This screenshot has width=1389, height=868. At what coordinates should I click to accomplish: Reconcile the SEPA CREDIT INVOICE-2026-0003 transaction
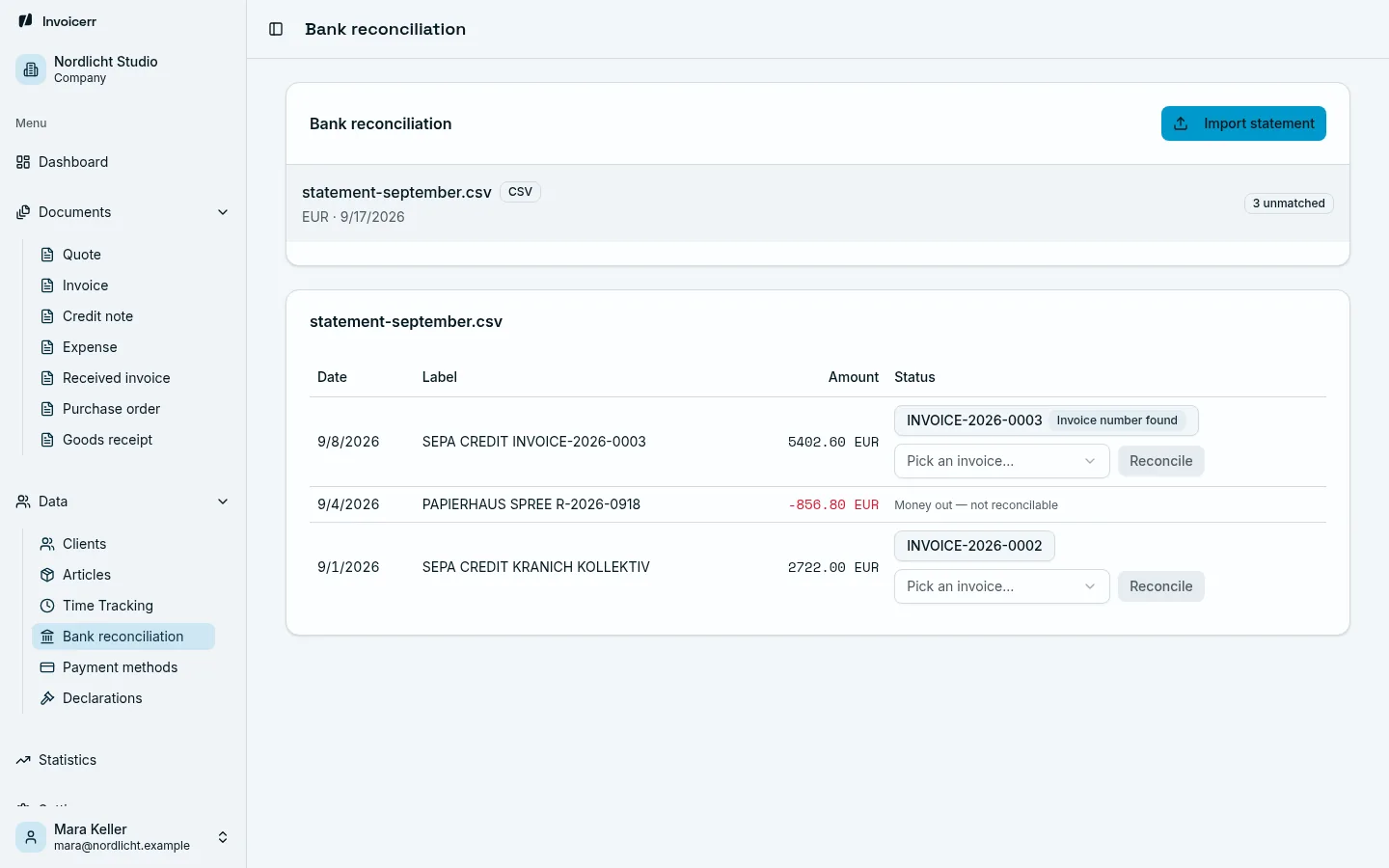pos(1161,461)
